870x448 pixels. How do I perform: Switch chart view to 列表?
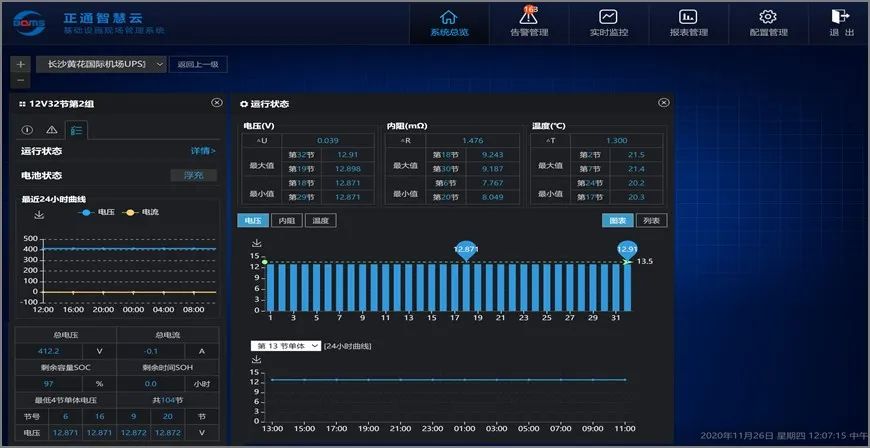(651, 220)
